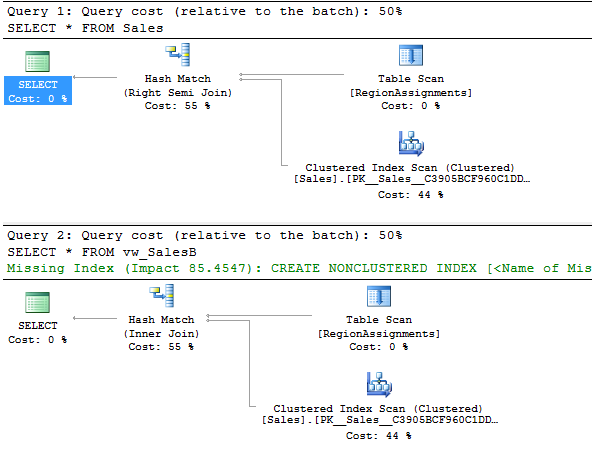Viewport: 592px width, 457px height.
Task: Click Query 2 Table Scan icon
Action: (x=379, y=296)
